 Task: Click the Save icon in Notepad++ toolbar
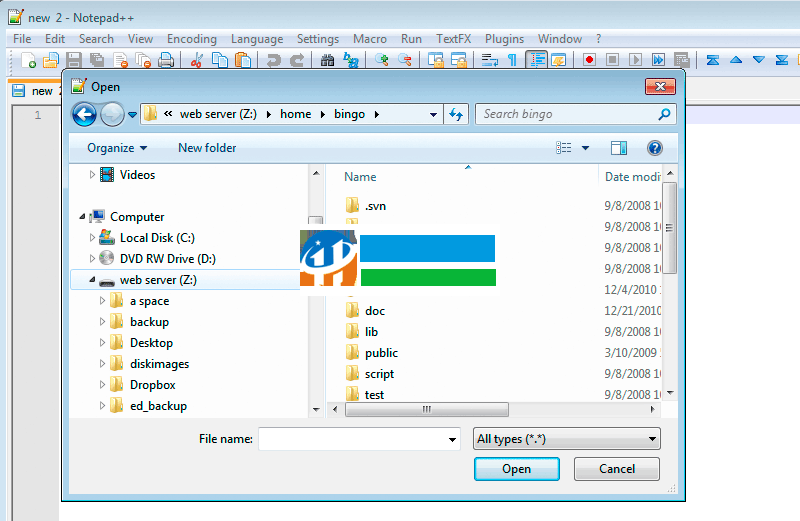(x=74, y=60)
